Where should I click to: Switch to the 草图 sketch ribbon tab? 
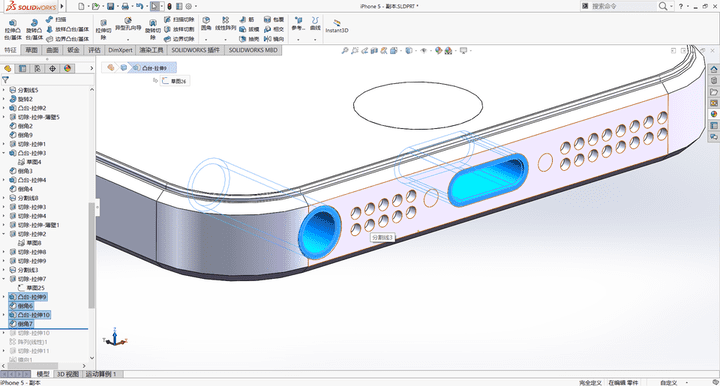(x=32, y=50)
